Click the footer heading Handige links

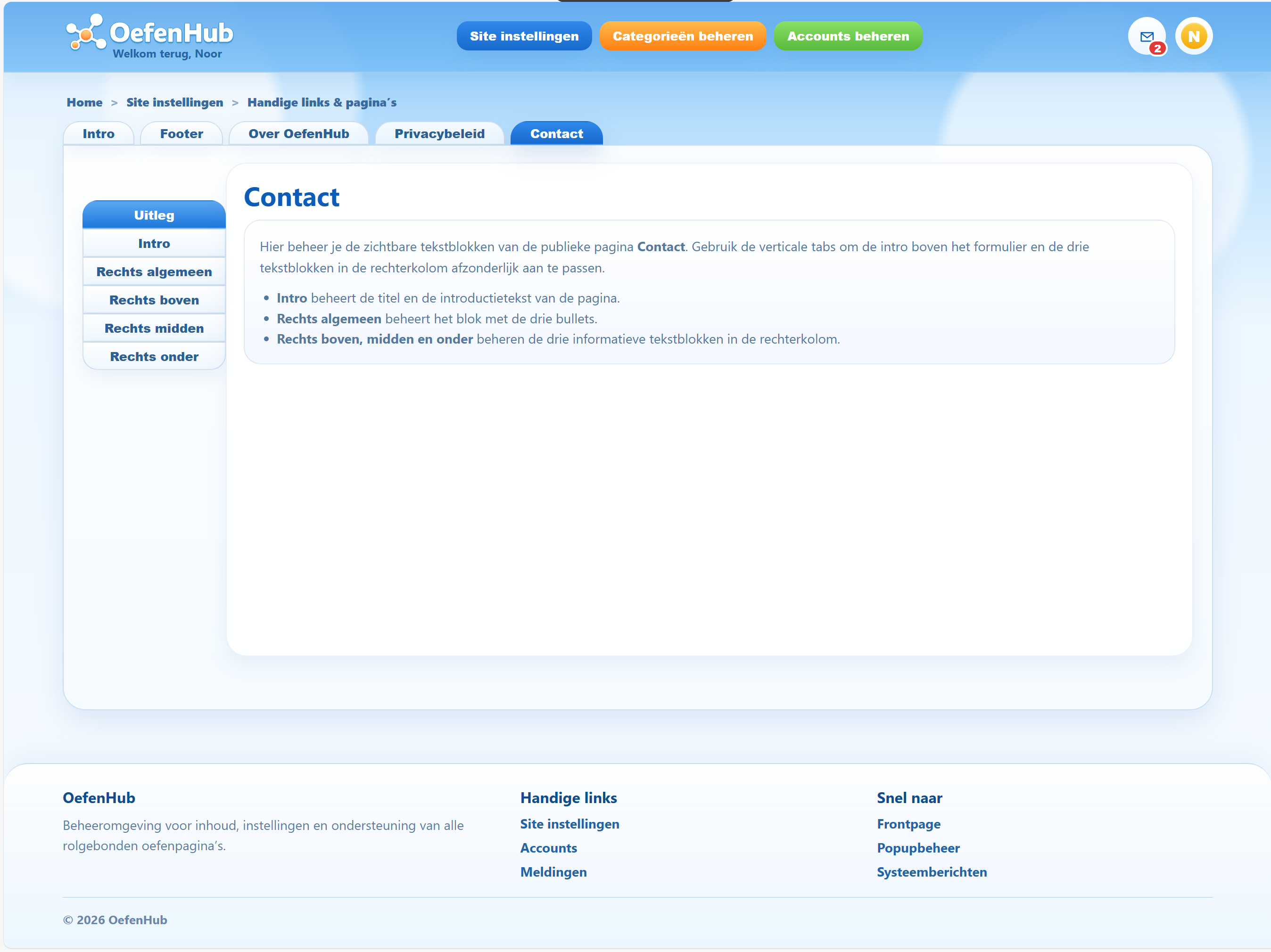(x=568, y=797)
